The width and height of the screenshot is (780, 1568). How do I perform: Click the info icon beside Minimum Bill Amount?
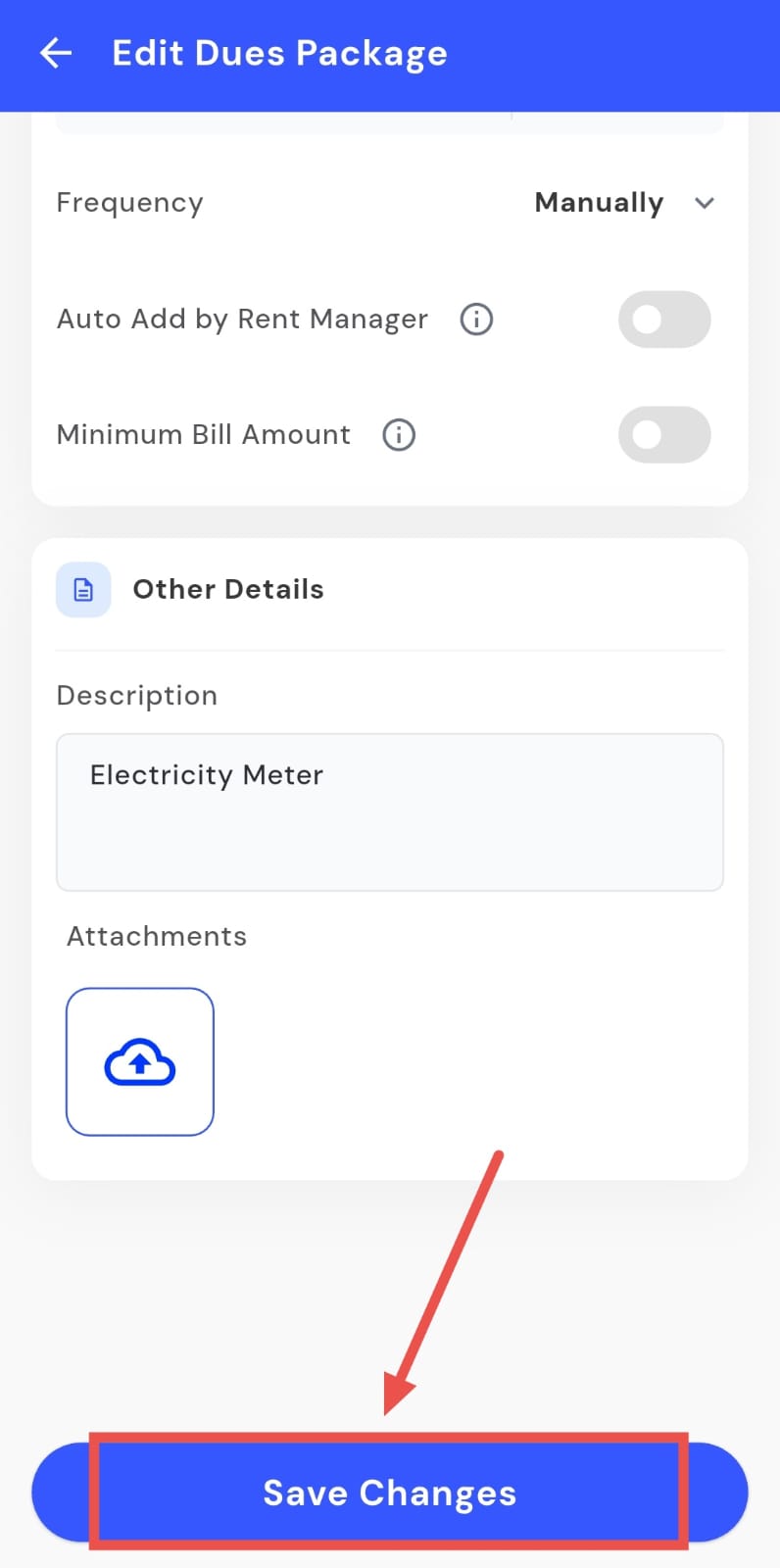399,434
